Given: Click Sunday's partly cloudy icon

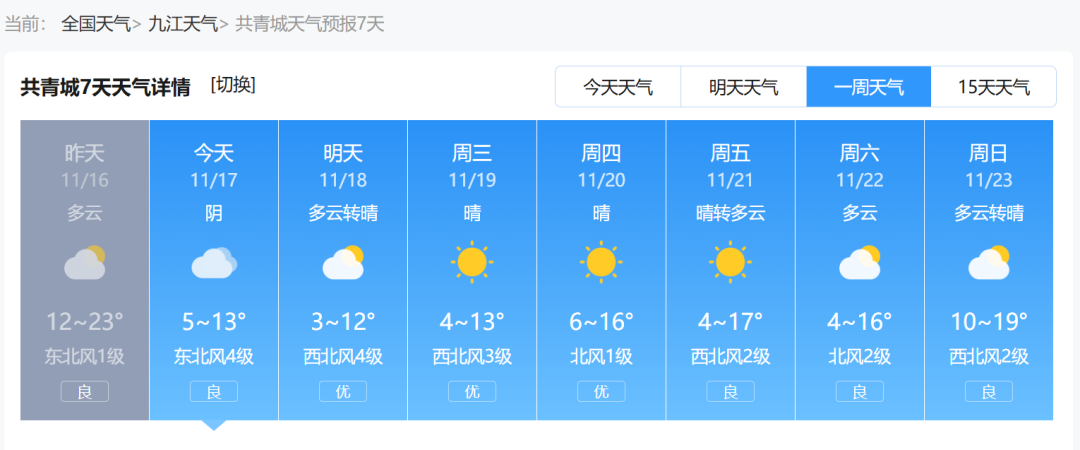Looking at the screenshot, I should tap(988, 262).
